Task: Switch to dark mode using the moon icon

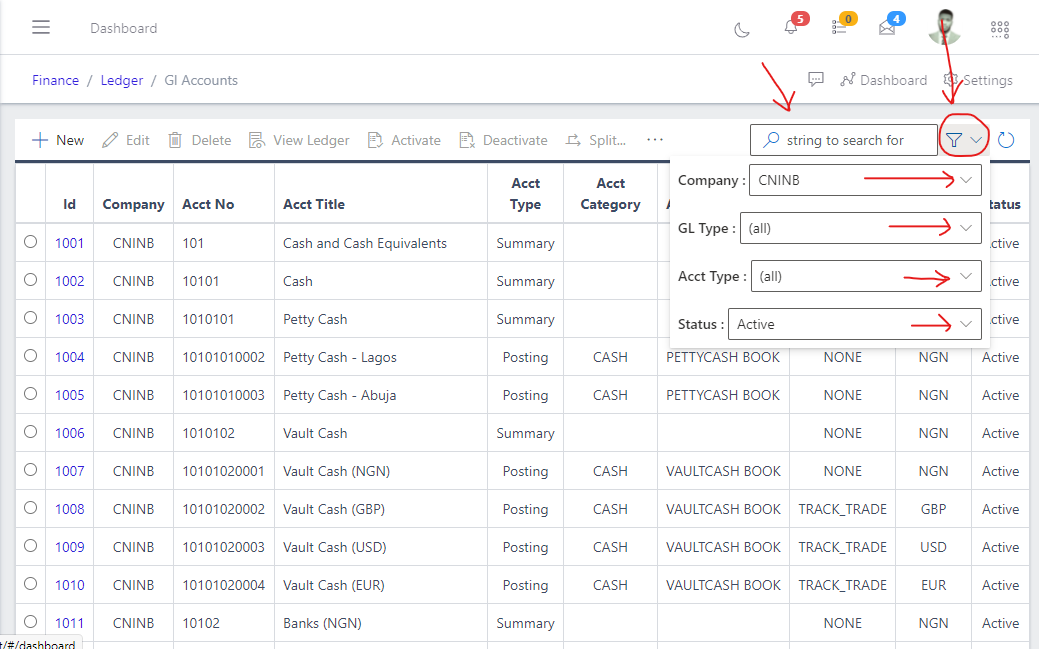Action: (741, 31)
